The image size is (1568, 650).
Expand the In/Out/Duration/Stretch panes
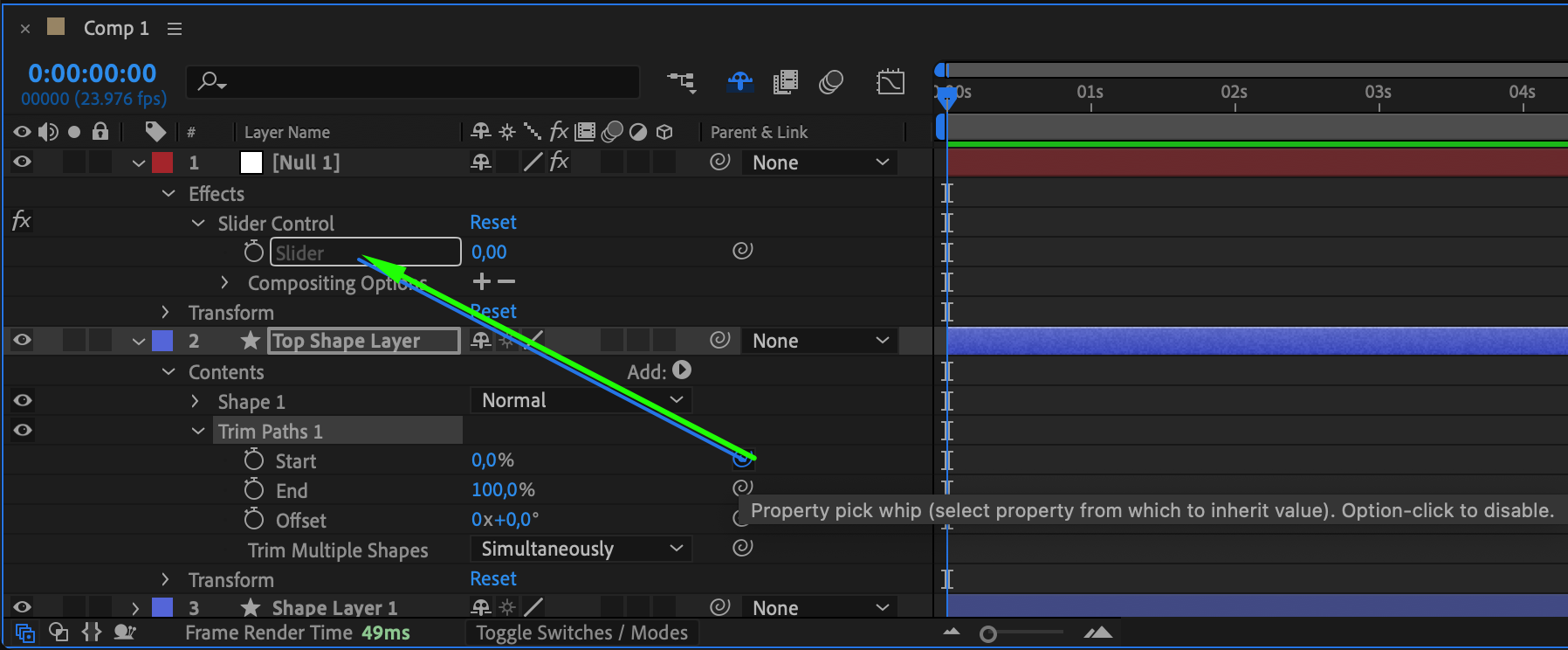92,633
